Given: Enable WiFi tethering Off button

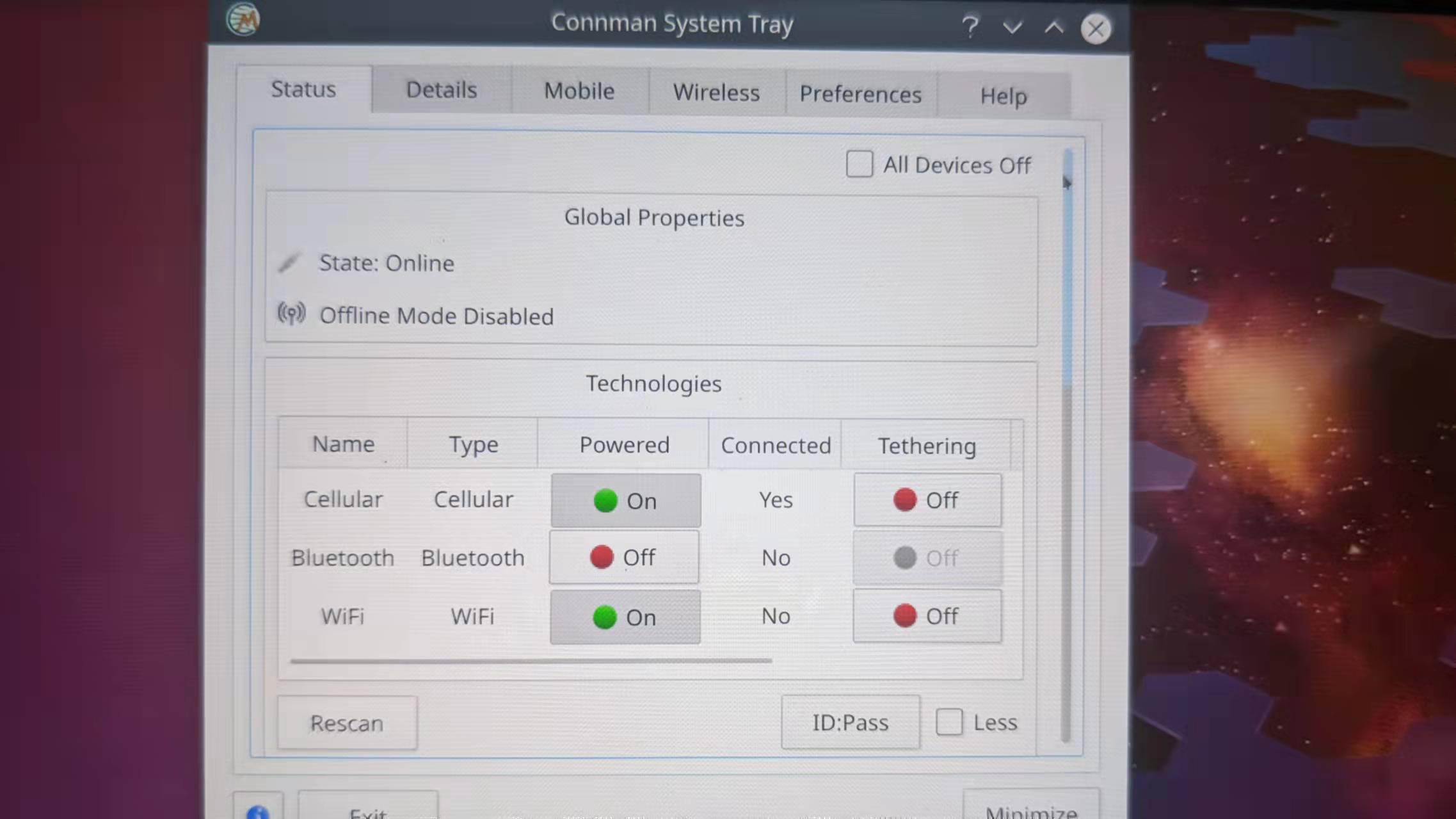Looking at the screenshot, I should (x=927, y=616).
